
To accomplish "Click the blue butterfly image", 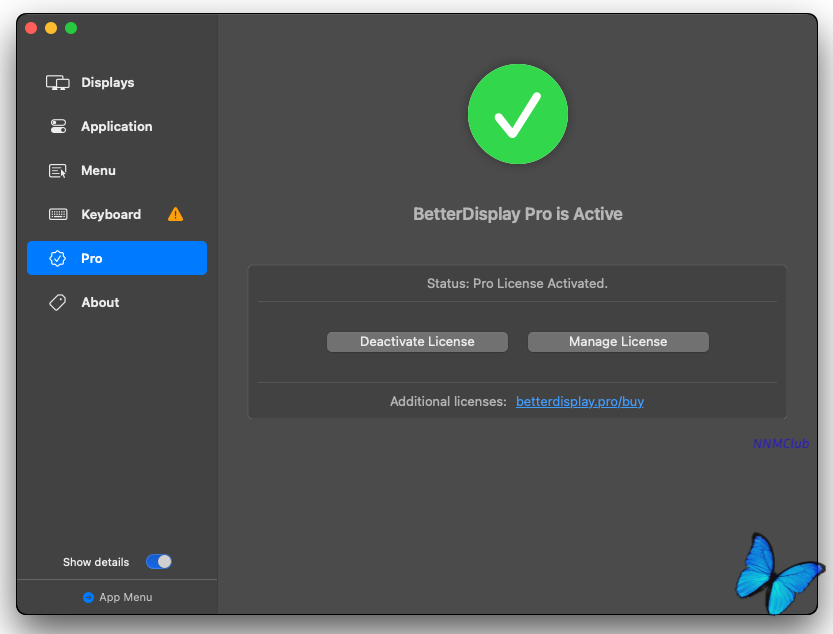I will click(779, 574).
